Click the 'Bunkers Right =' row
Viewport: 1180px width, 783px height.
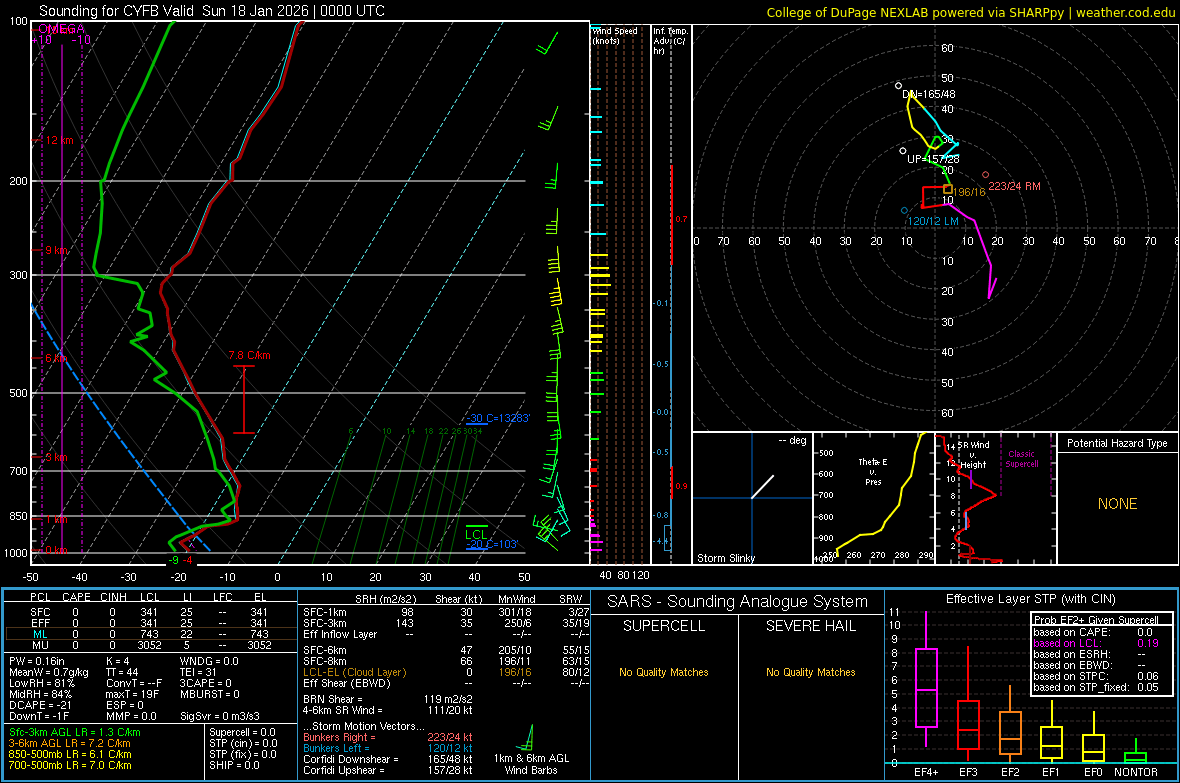coord(388,737)
